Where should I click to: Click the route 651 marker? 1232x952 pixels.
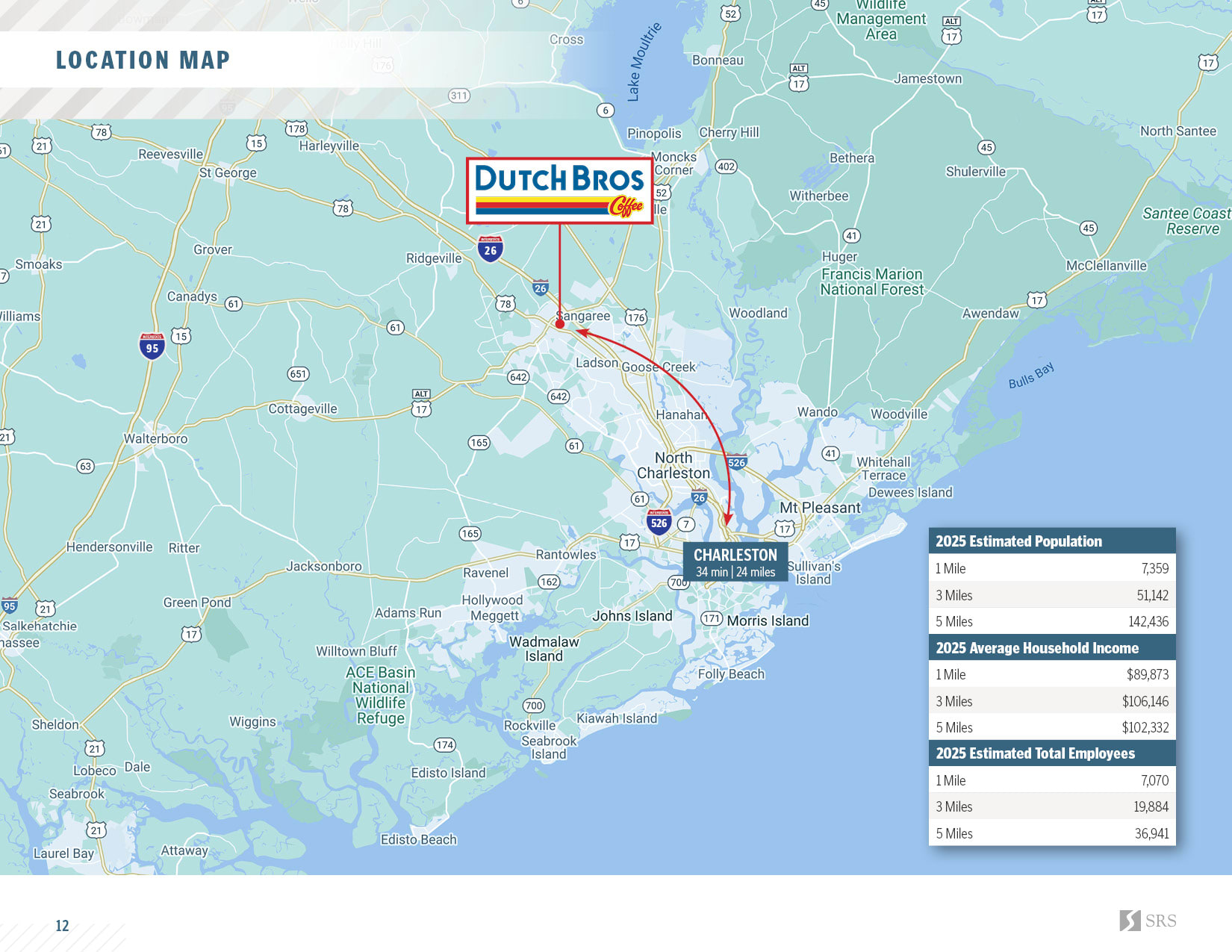click(298, 374)
